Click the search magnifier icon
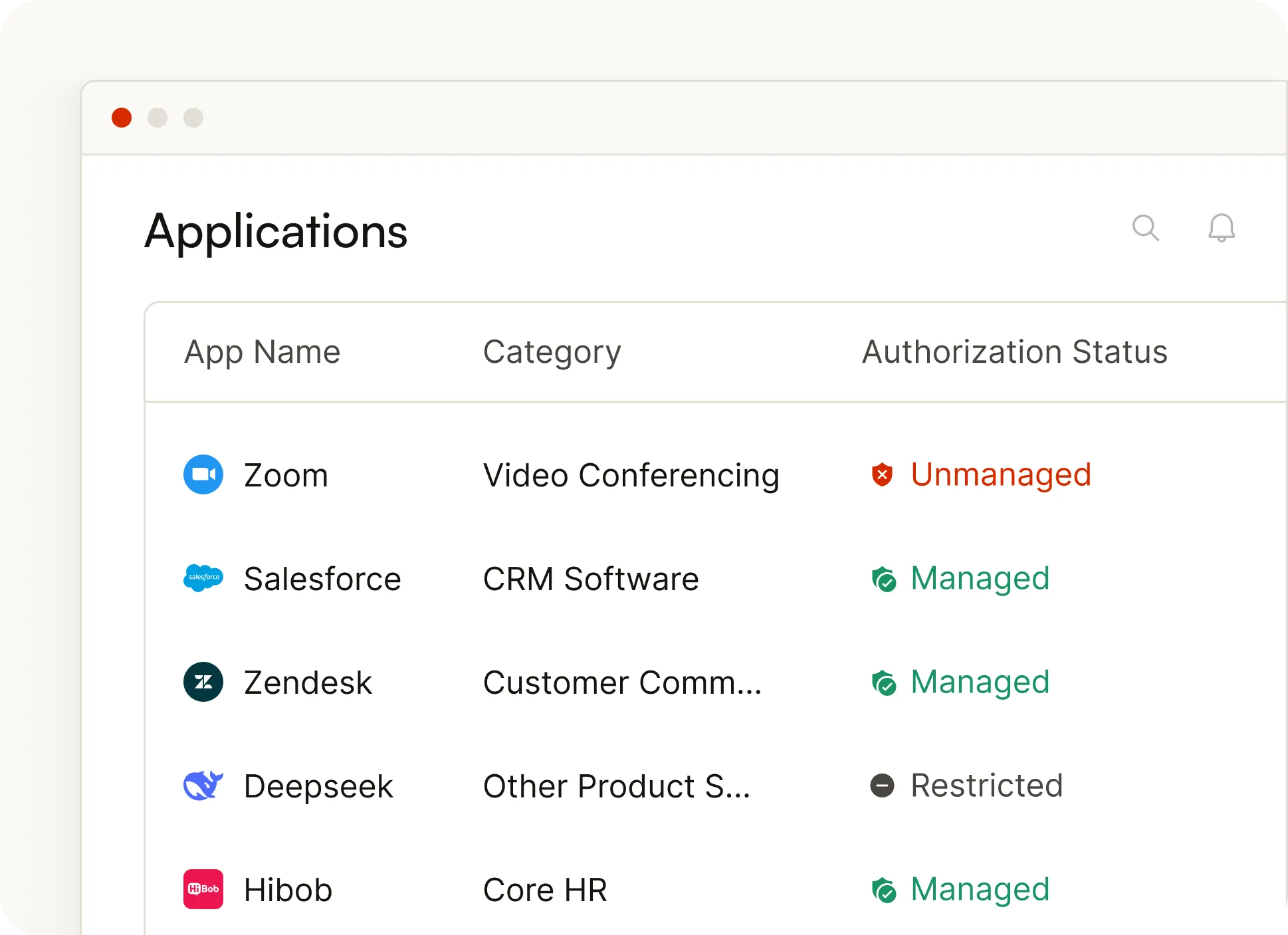The width and height of the screenshot is (1288, 935). click(1145, 228)
